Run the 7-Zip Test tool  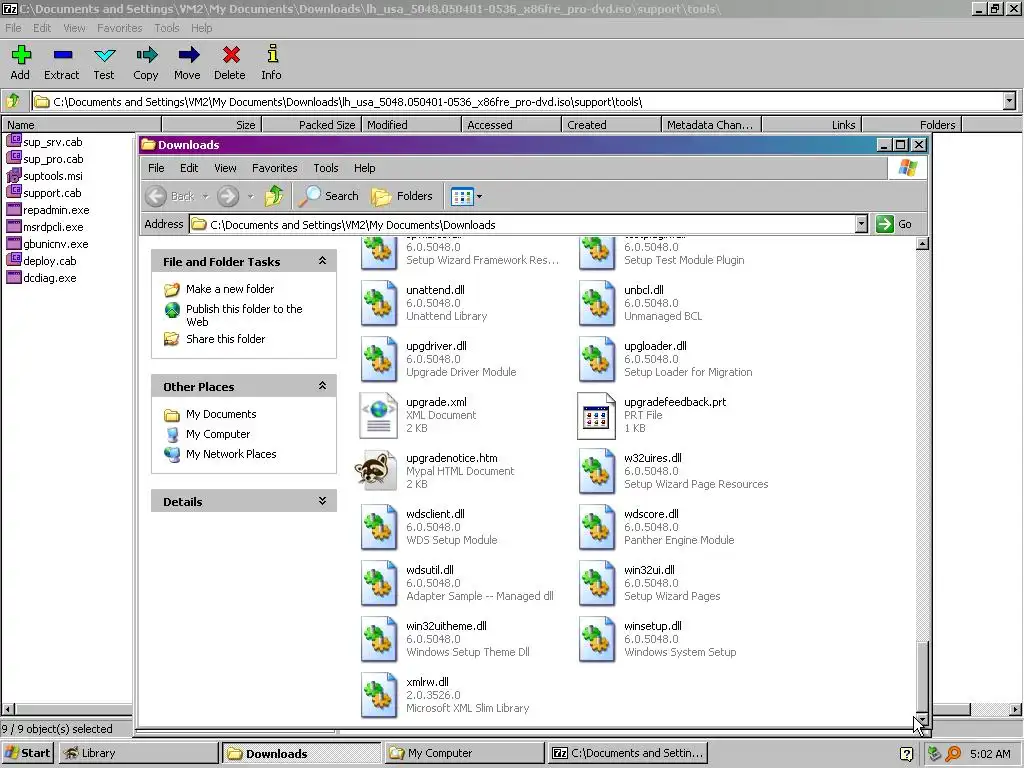[x=103, y=63]
